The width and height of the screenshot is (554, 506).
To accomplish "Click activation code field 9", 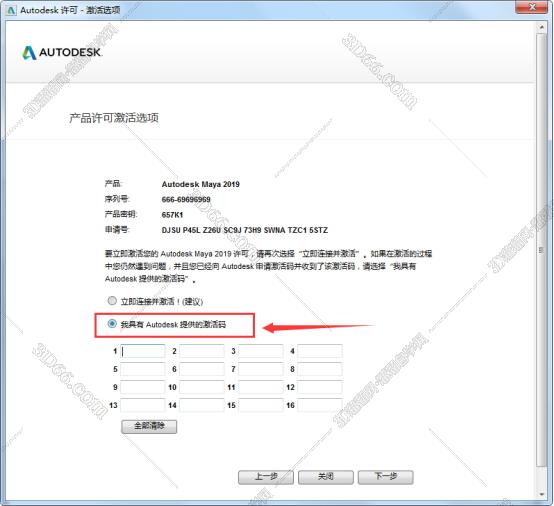I will coord(143,387).
